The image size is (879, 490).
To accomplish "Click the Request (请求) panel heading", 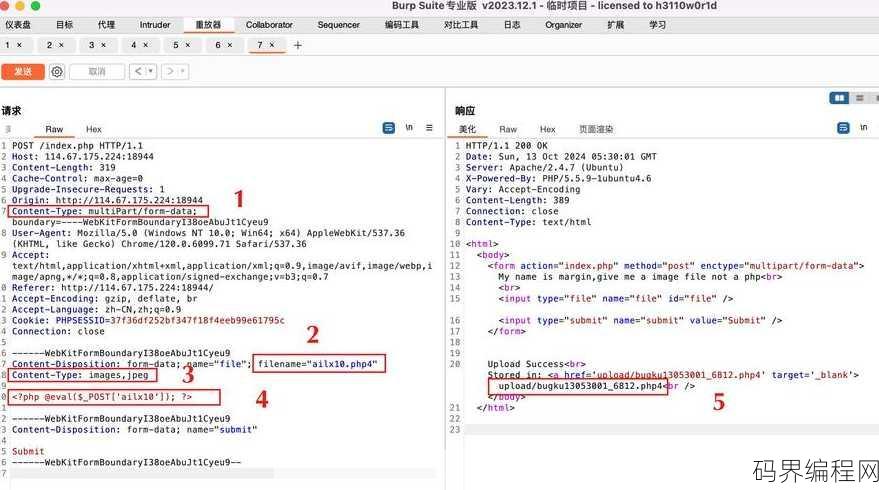I will [x=11, y=110].
